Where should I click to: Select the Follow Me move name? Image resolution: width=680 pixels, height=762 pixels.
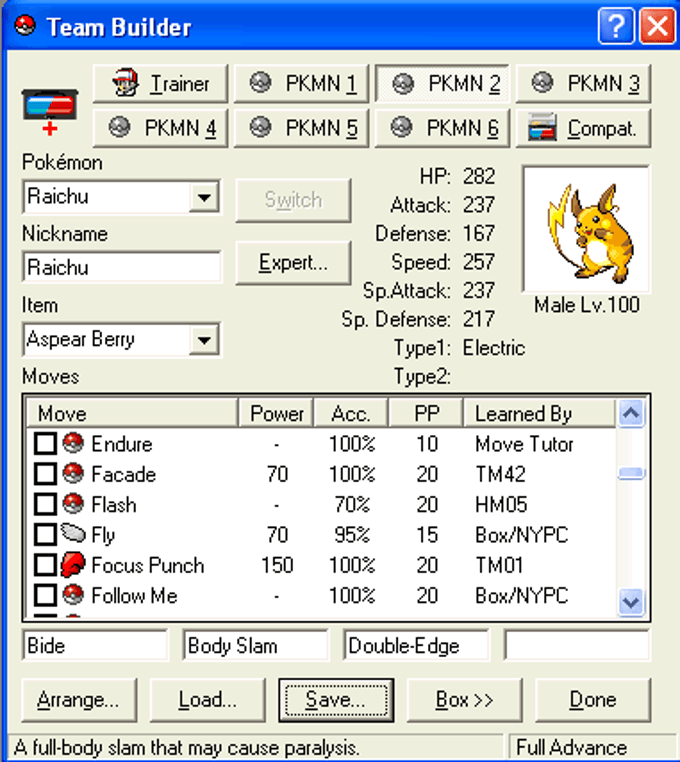pos(134,595)
